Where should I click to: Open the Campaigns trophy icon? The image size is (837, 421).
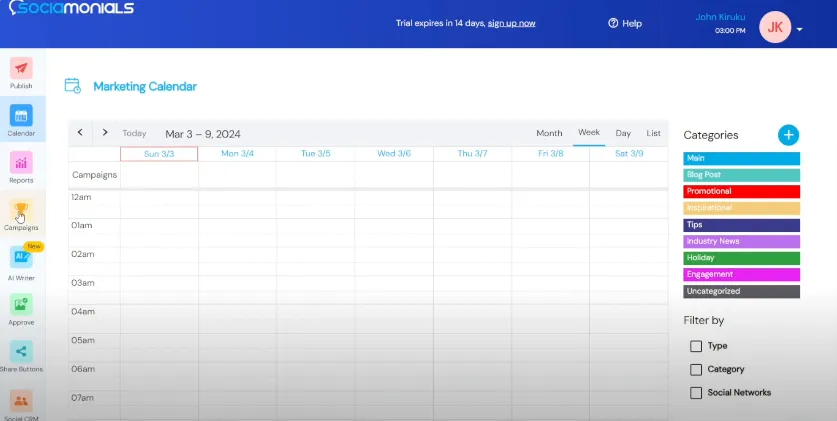point(21,210)
